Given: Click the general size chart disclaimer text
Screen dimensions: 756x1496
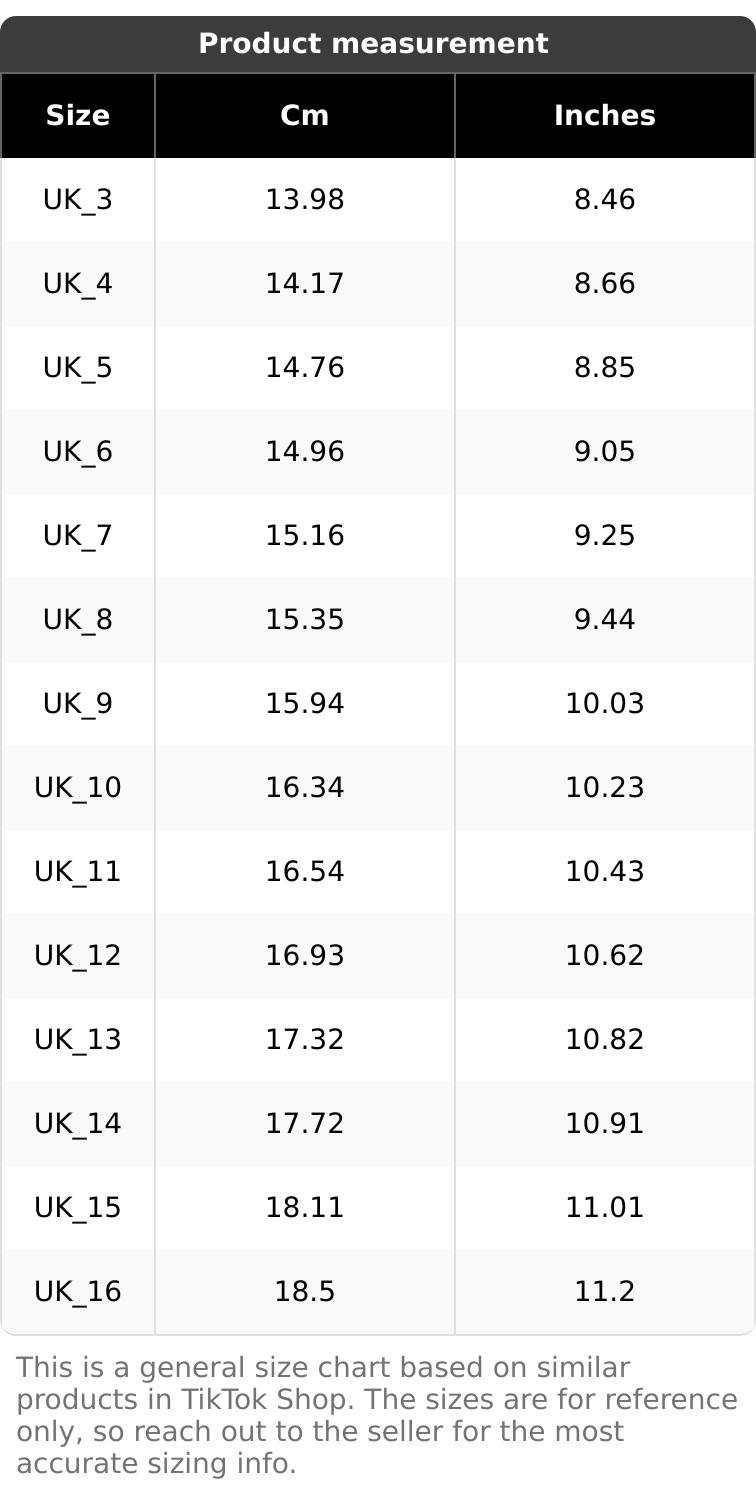Looking at the screenshot, I should (376, 1415).
